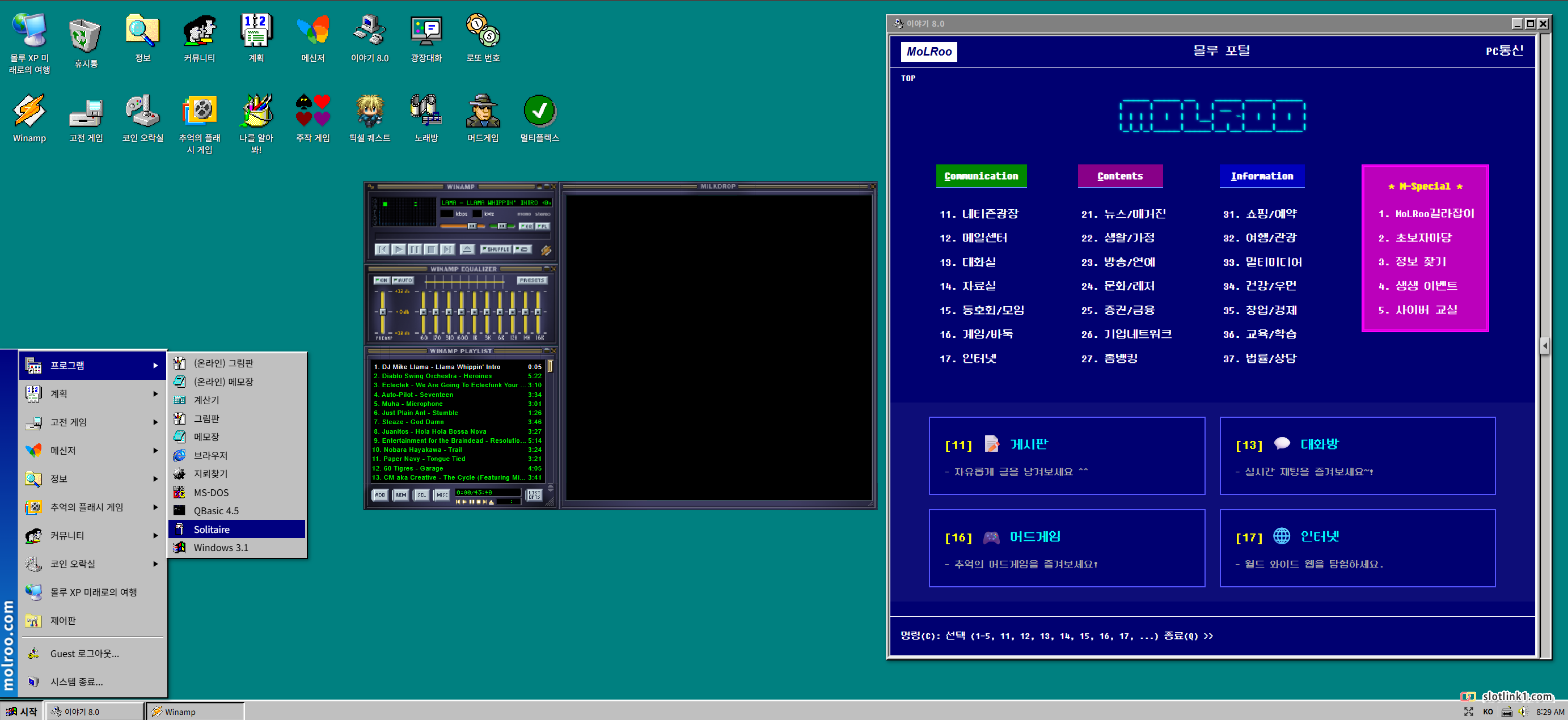Choose Windows 3.1 from the programs submenu
Screen dimensions: 1568x720
click(237, 548)
